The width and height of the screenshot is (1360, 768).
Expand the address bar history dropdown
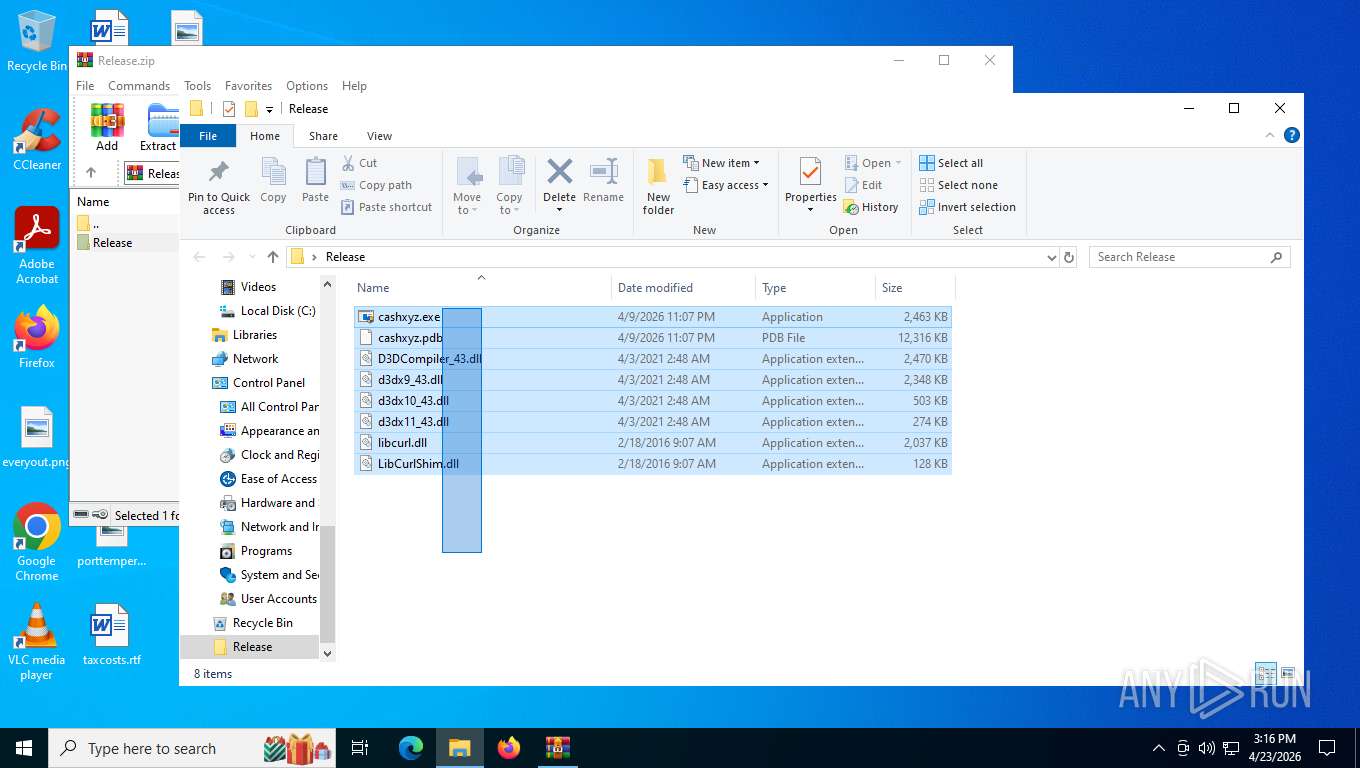point(1051,257)
